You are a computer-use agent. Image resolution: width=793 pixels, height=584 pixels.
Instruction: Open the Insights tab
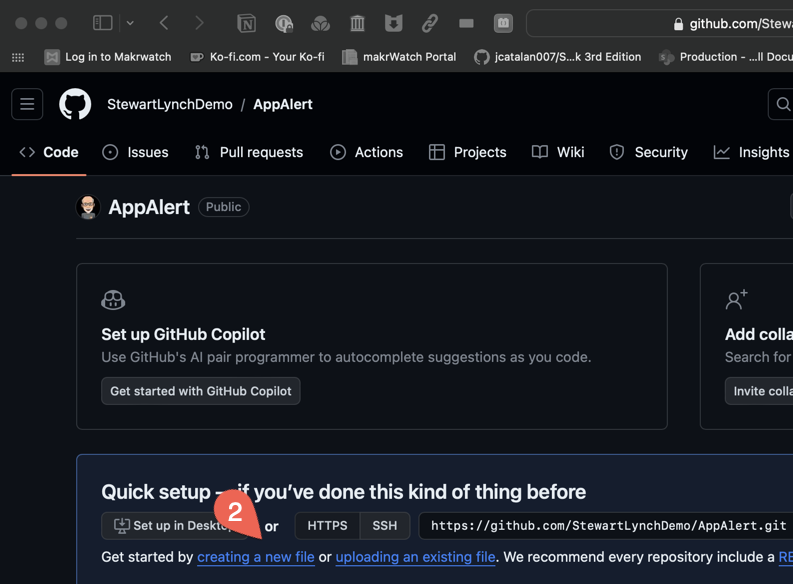pyautogui.click(x=752, y=152)
